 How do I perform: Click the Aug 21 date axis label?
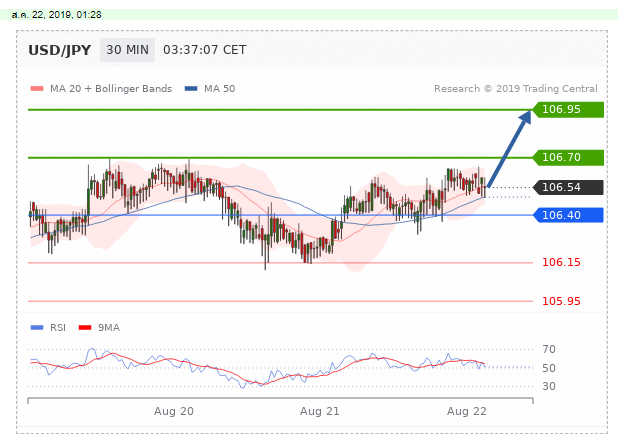pos(320,411)
